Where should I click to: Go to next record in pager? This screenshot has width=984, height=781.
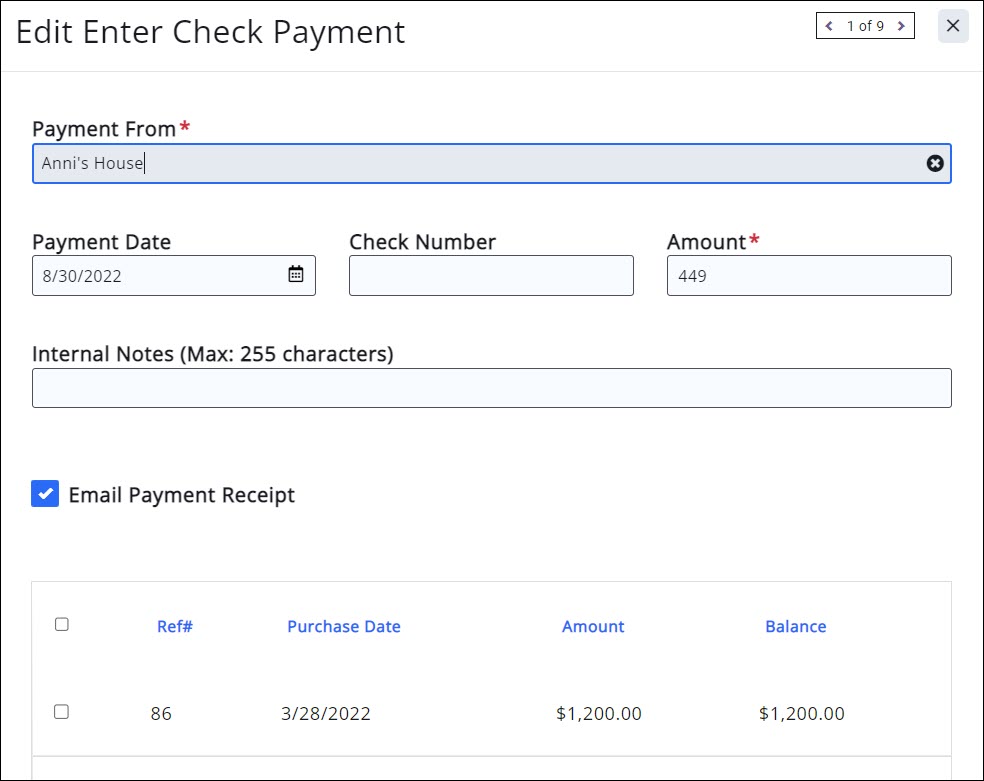901,26
